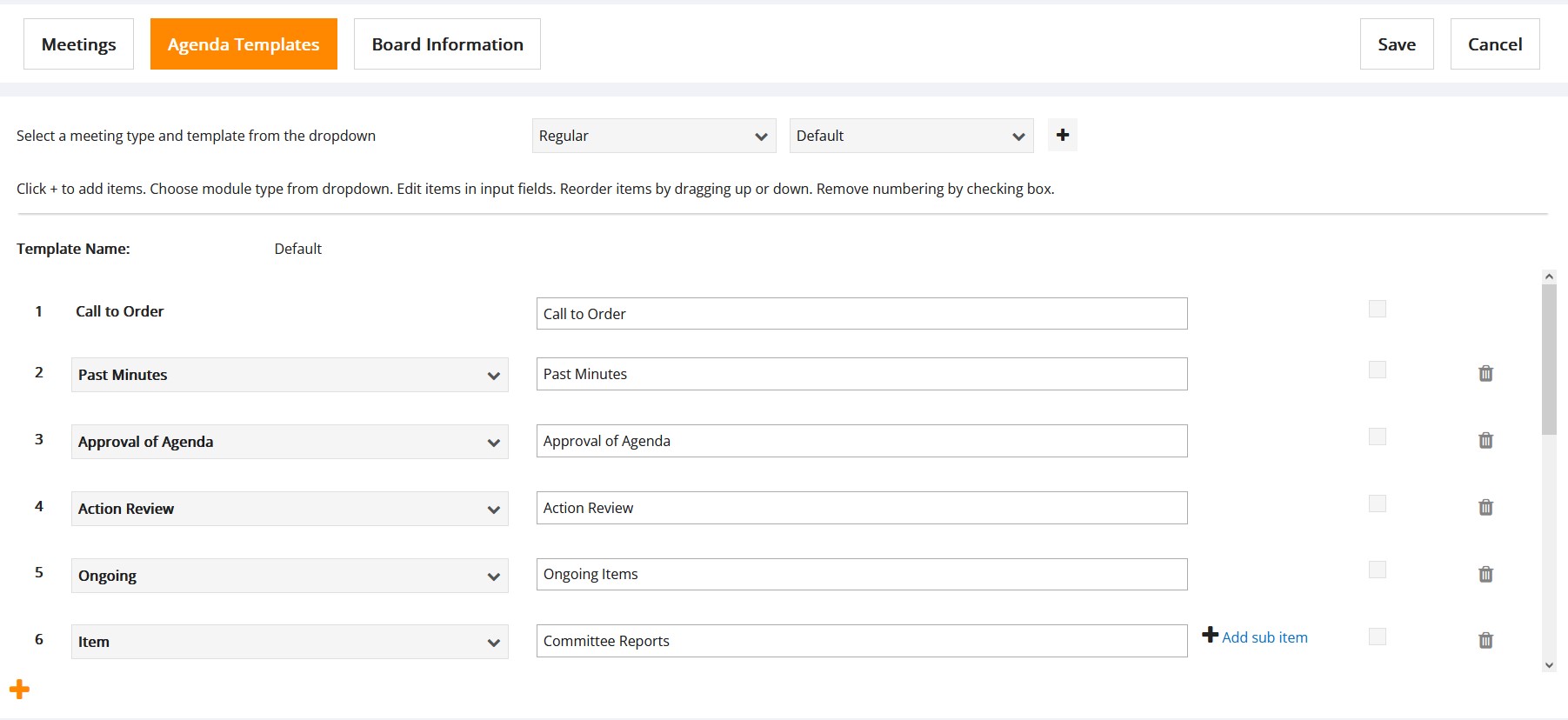Click into the Committee Reports text field
The height and width of the screenshot is (720, 1568).
(862, 641)
